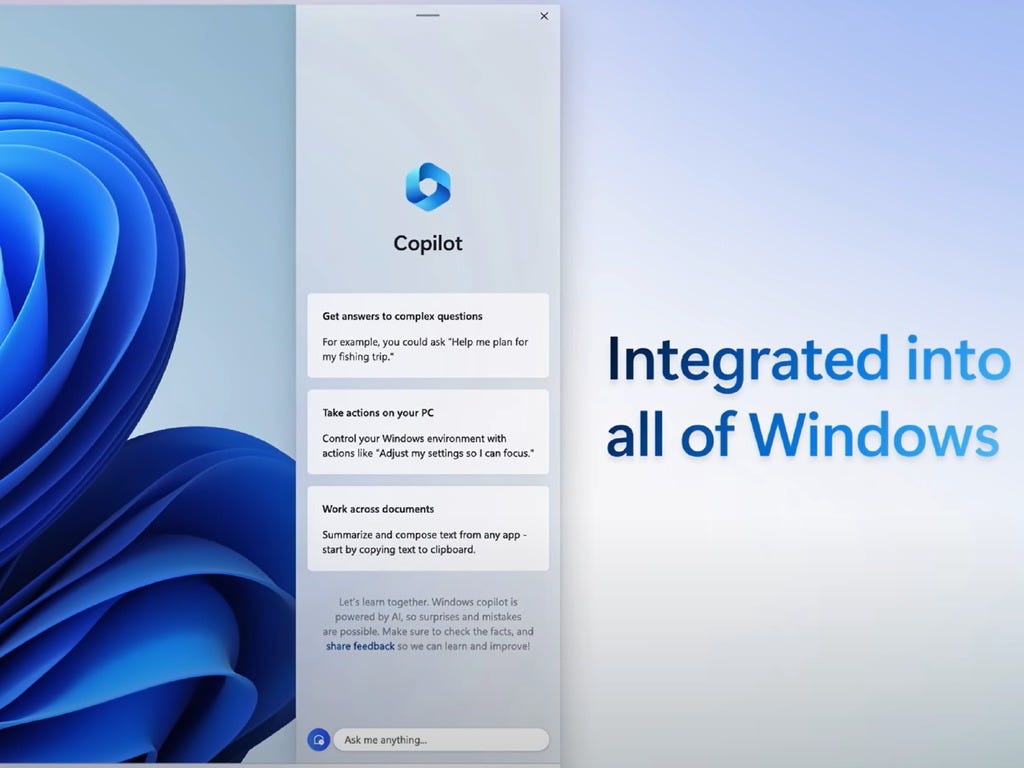1024x768 pixels.
Task: Open the 'share feedback' link
Action: tap(363, 646)
